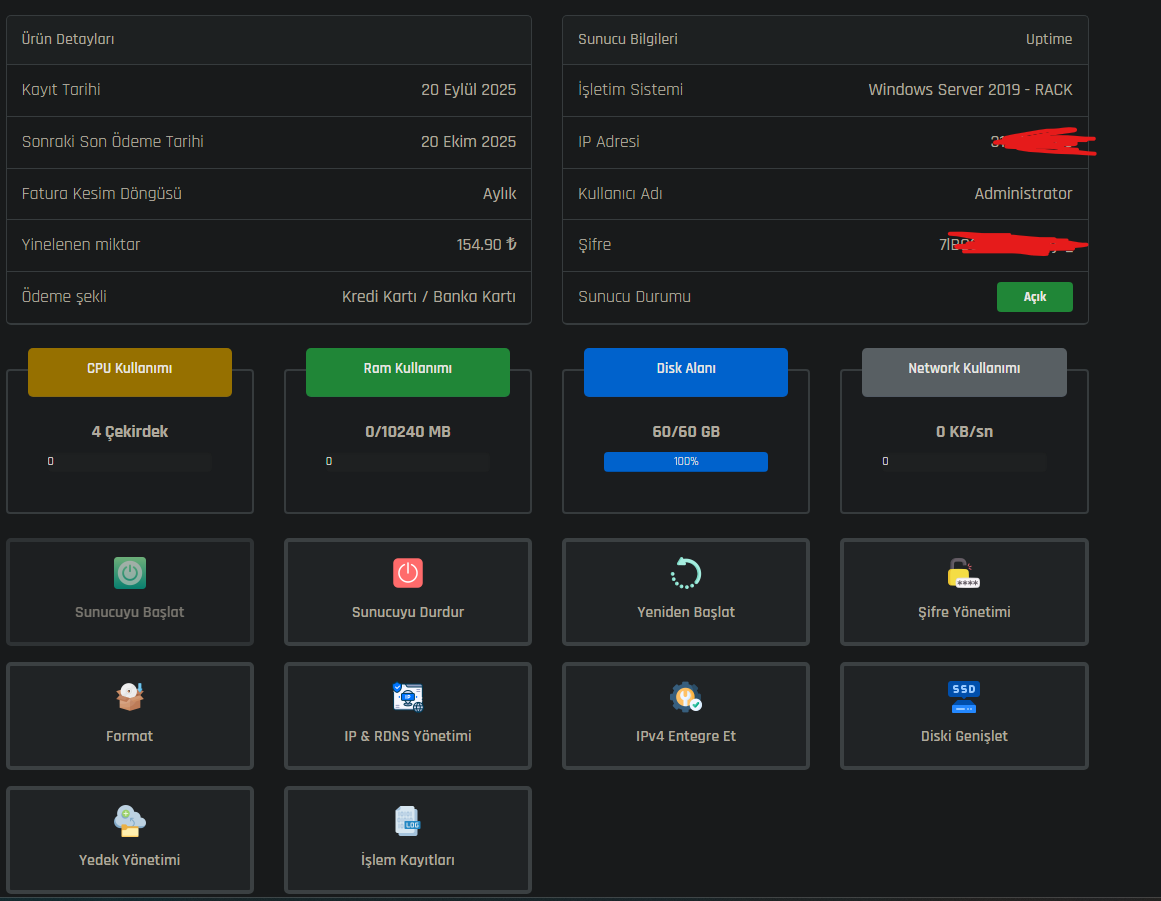Click the IPv4 Entegre Et label
The width and height of the screenshot is (1161, 901).
(x=686, y=736)
